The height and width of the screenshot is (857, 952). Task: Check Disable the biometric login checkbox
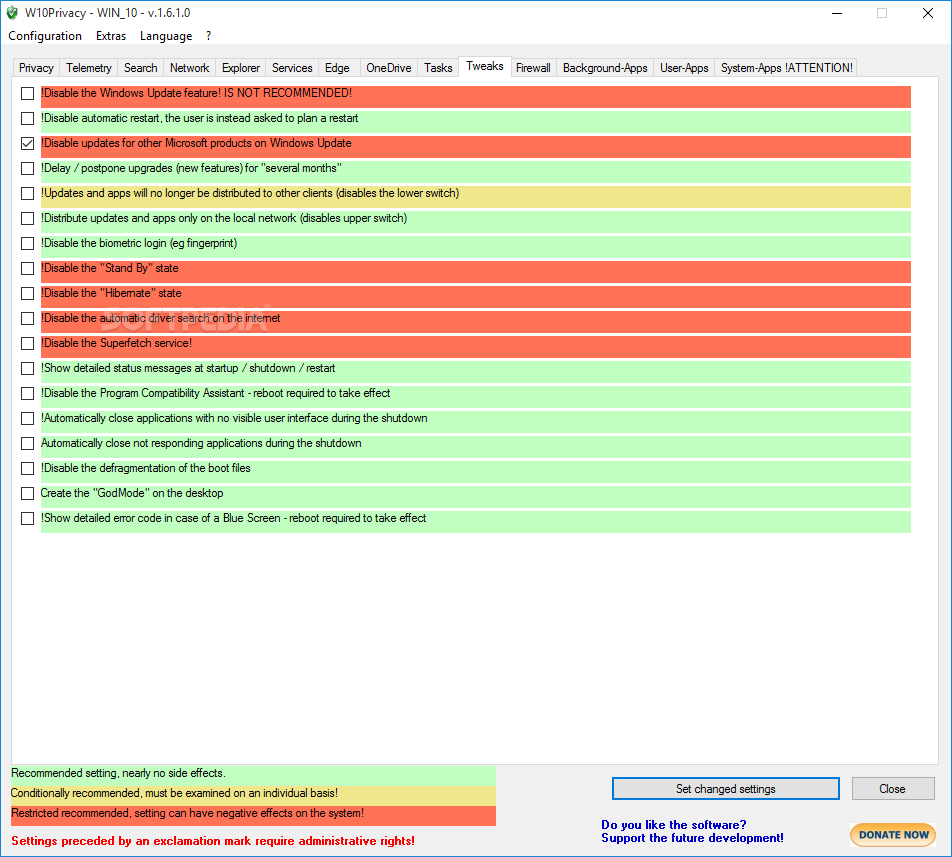(27, 243)
